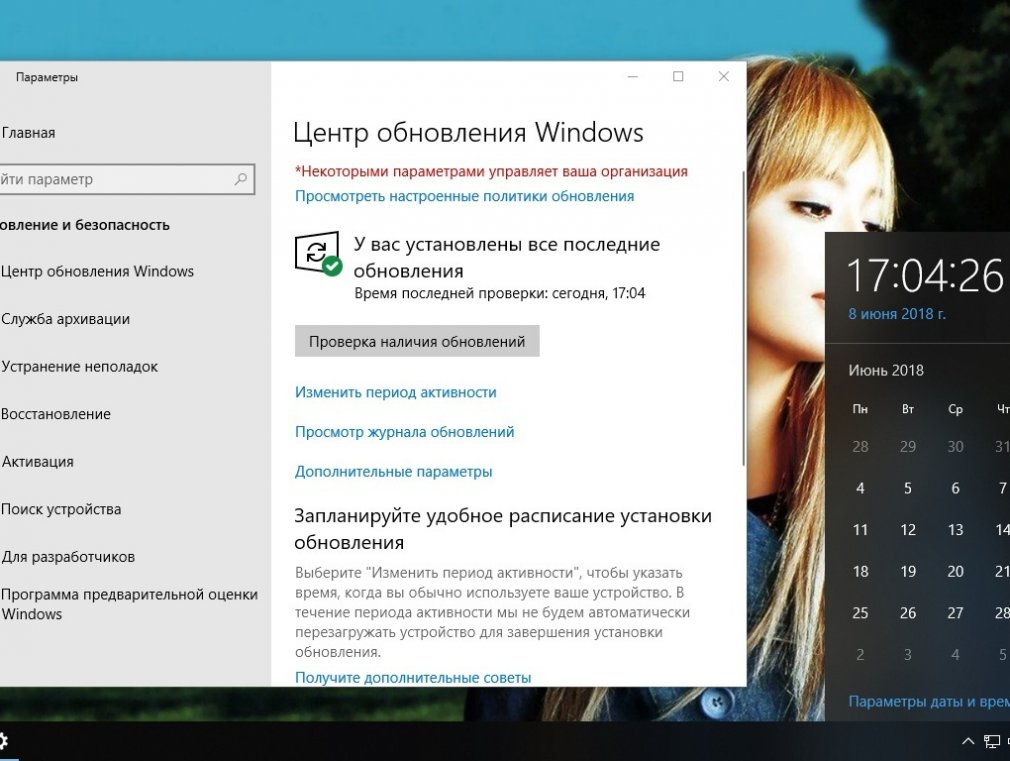The height and width of the screenshot is (761, 1010).
Task: Maximize the Параметры window
Action: click(x=678, y=77)
